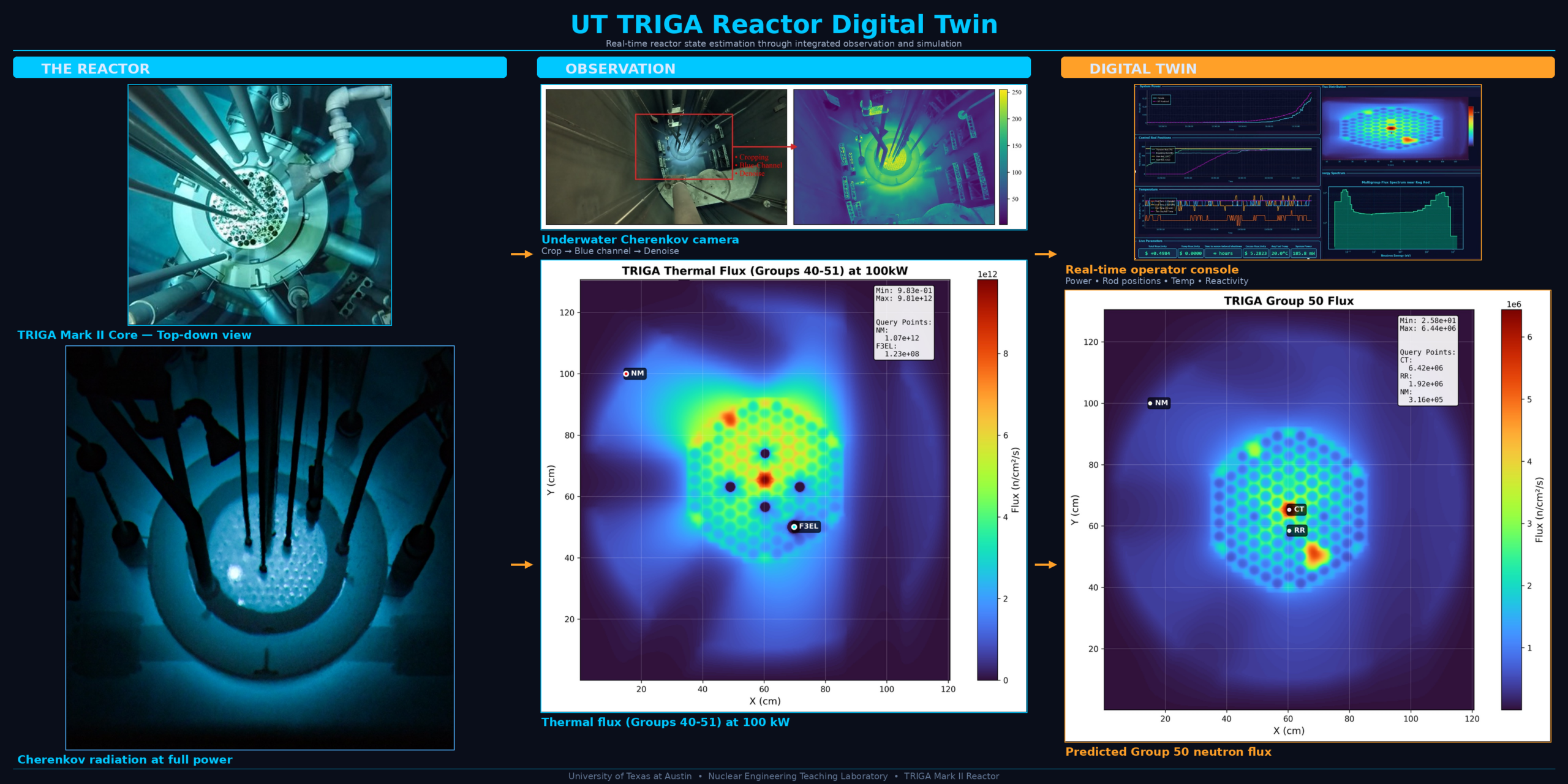Toggle the Regulating Rod trace in the Control Rod Positions legend
1568x784 pixels.
coord(1163,152)
